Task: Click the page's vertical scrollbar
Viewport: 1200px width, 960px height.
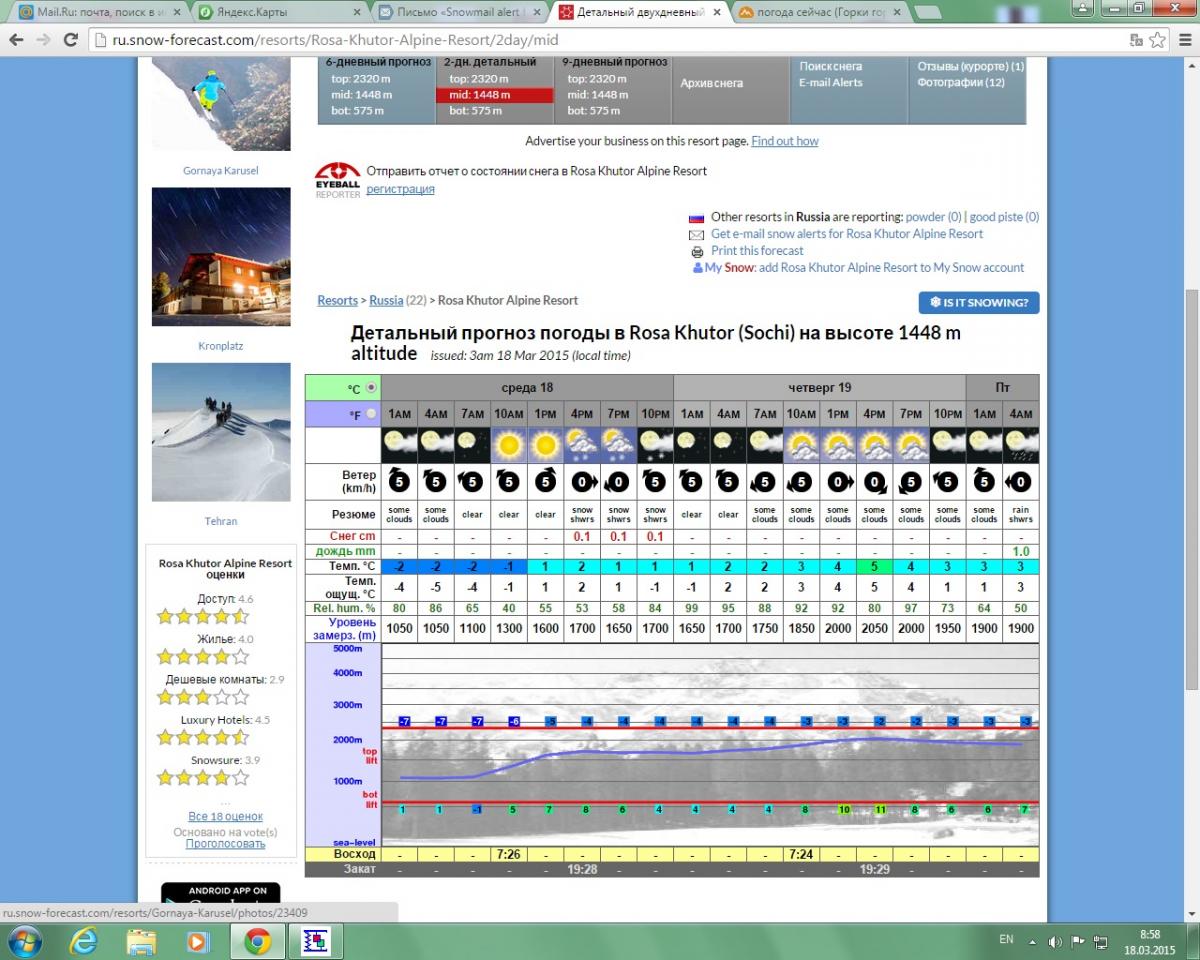Action: [1191, 490]
